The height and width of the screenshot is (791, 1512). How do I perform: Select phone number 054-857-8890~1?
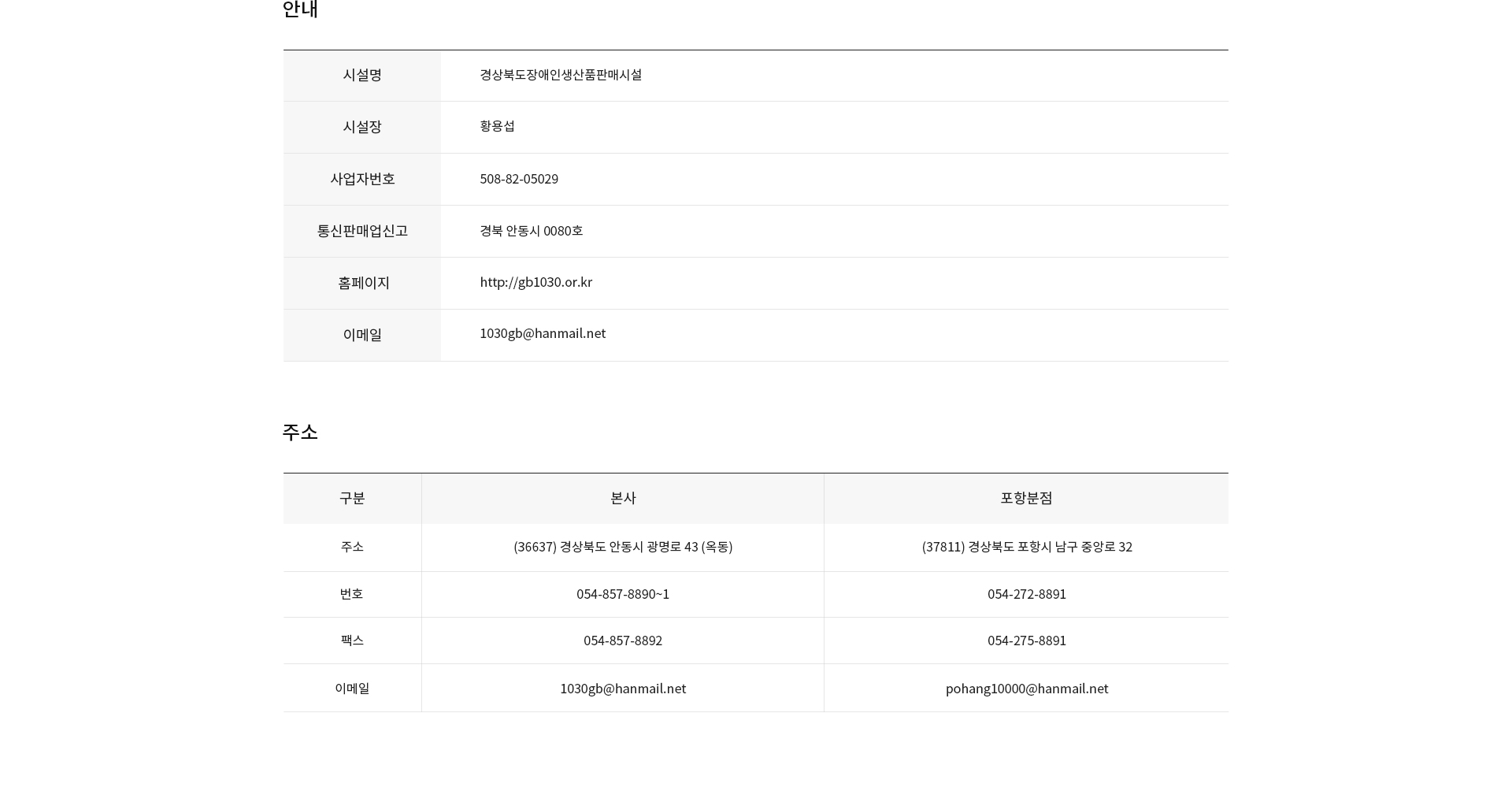coord(623,594)
